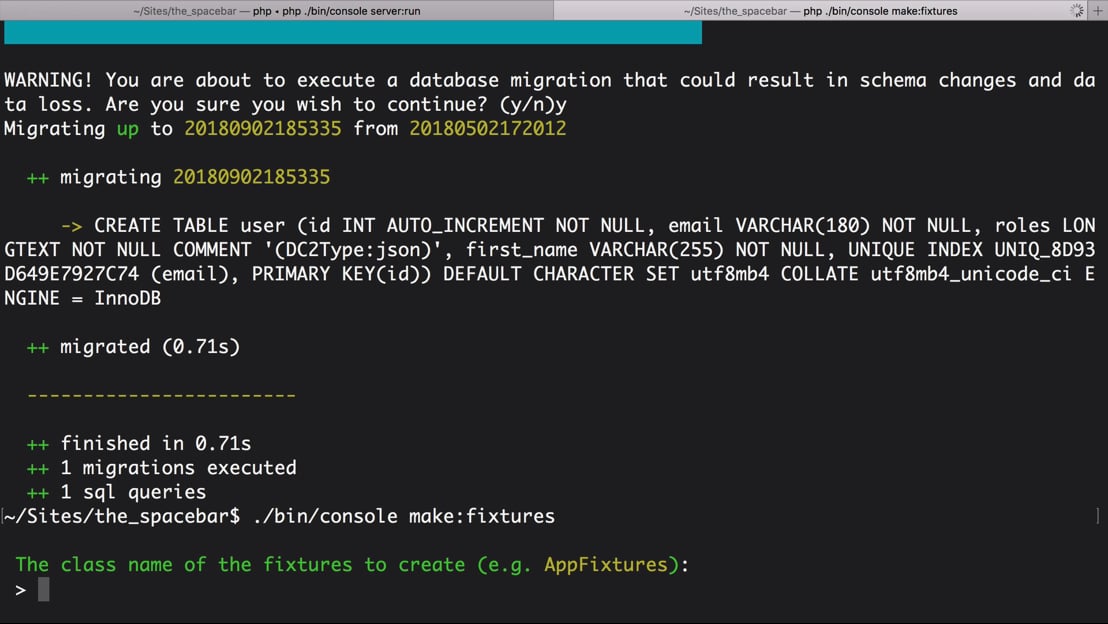Click the activity spinner in the tab
Image resolution: width=1108 pixels, height=624 pixels.
(1076, 11)
